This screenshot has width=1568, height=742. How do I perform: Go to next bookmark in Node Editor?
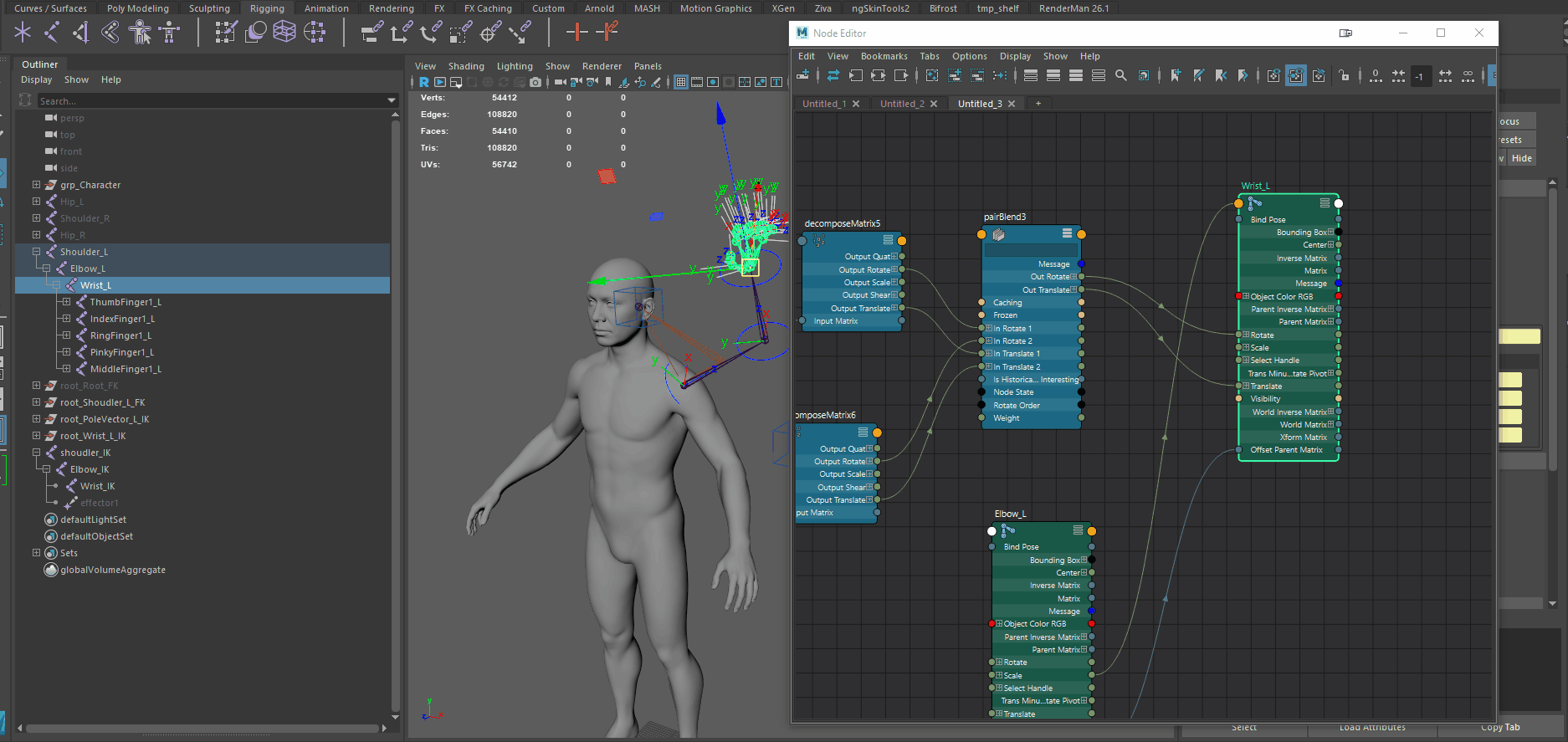[1243, 75]
